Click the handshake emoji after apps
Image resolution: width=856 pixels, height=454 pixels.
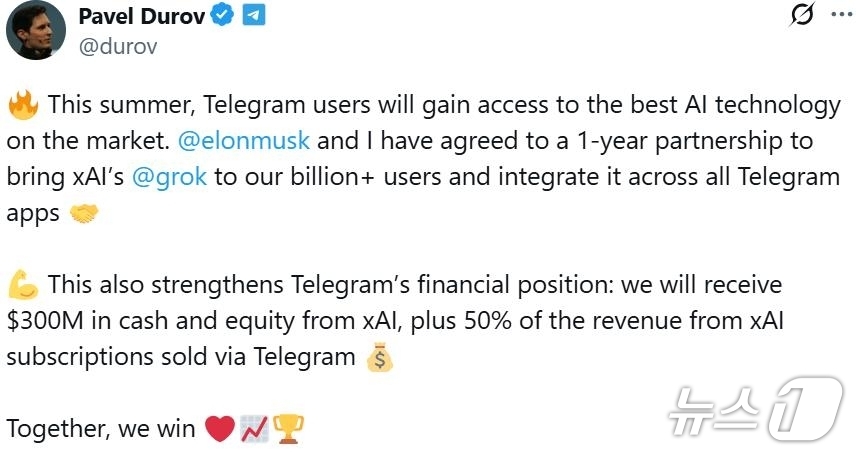[x=84, y=213]
